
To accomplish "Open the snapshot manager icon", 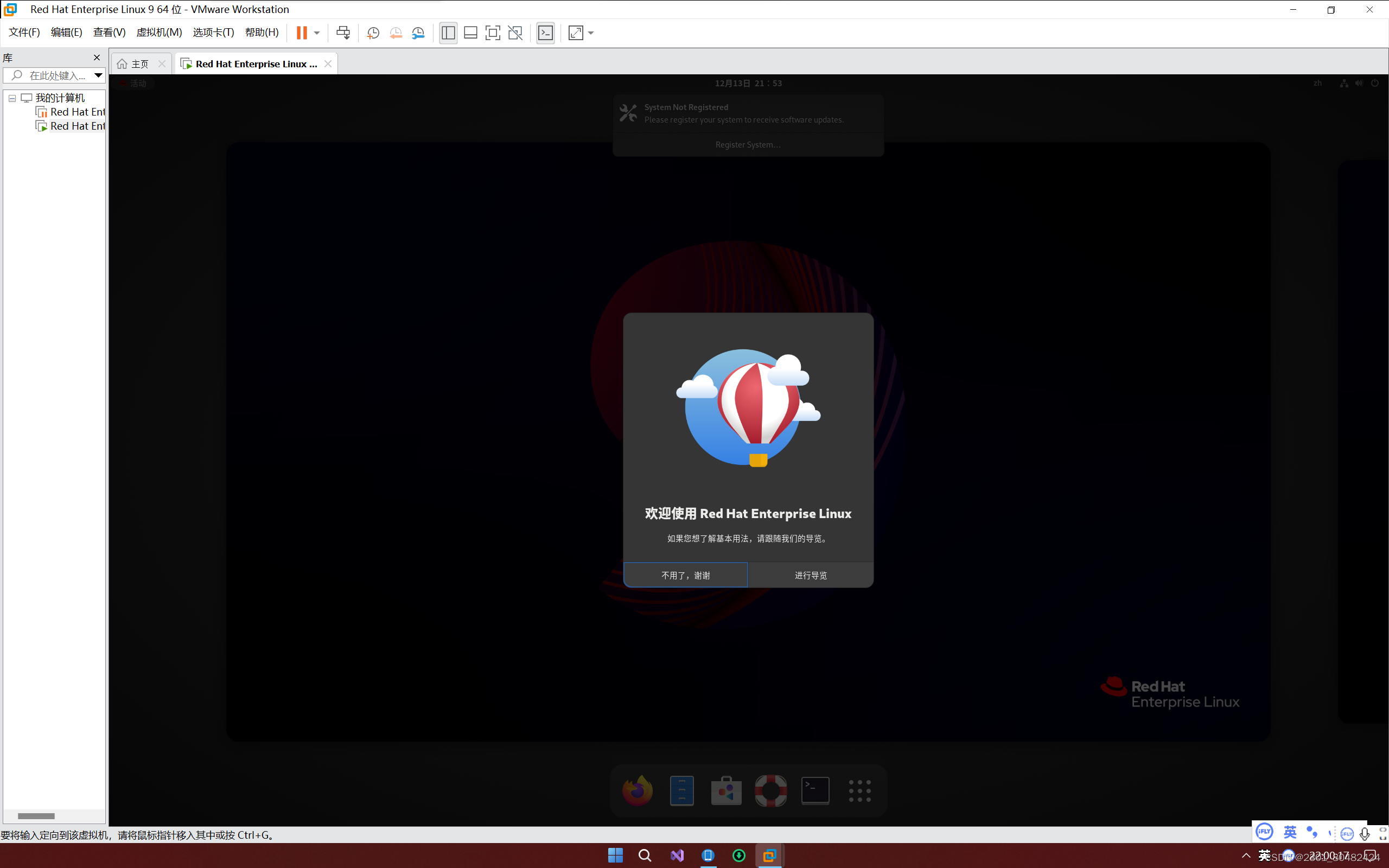I will click(418, 33).
